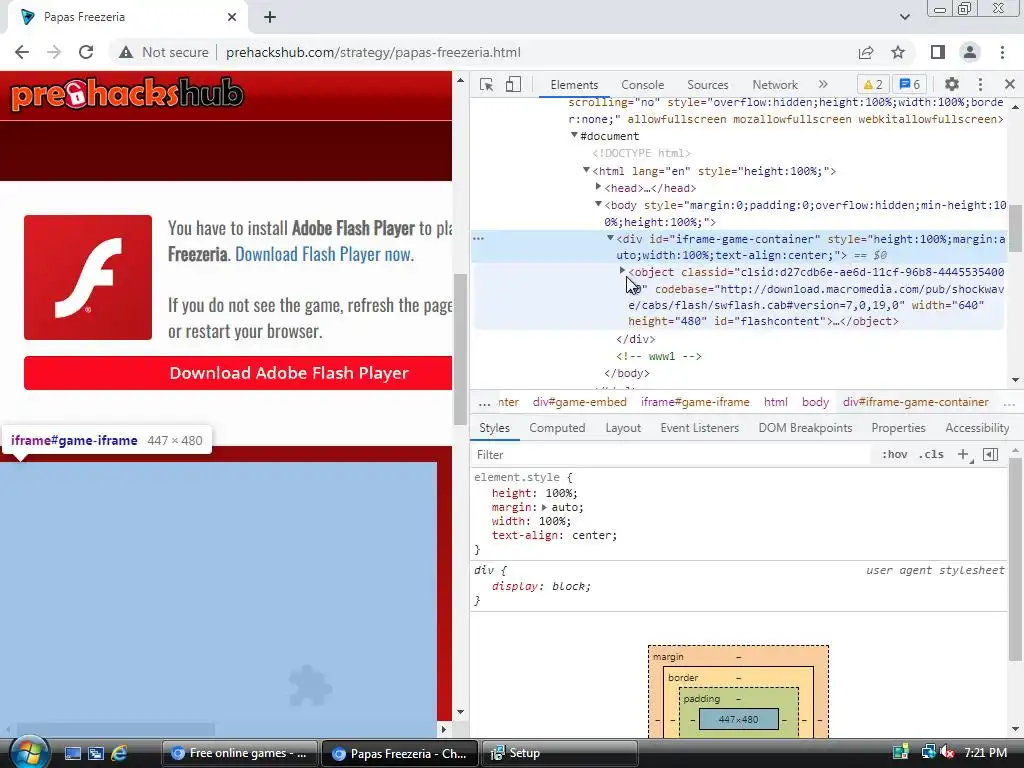Screen dimensions: 1024x768
Task: Click the Download Adobe Flash Player button
Action: coord(238,373)
